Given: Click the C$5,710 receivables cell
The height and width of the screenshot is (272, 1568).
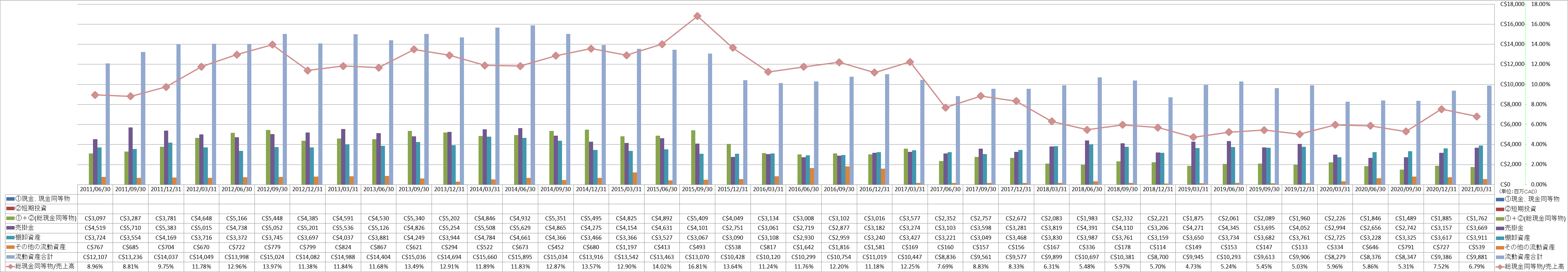Looking at the screenshot, I should point(131,228).
